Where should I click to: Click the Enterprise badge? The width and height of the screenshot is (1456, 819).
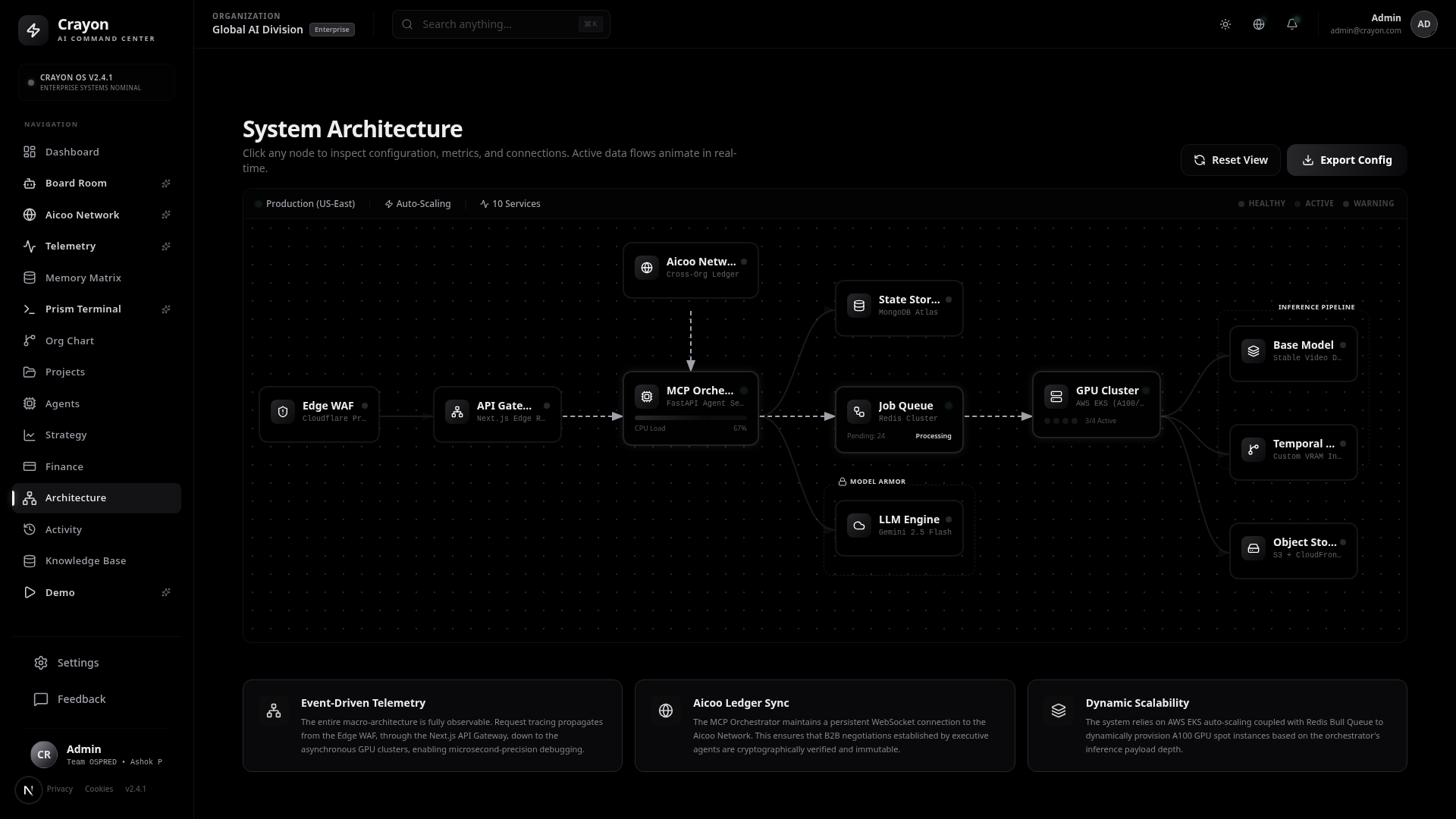point(332,30)
